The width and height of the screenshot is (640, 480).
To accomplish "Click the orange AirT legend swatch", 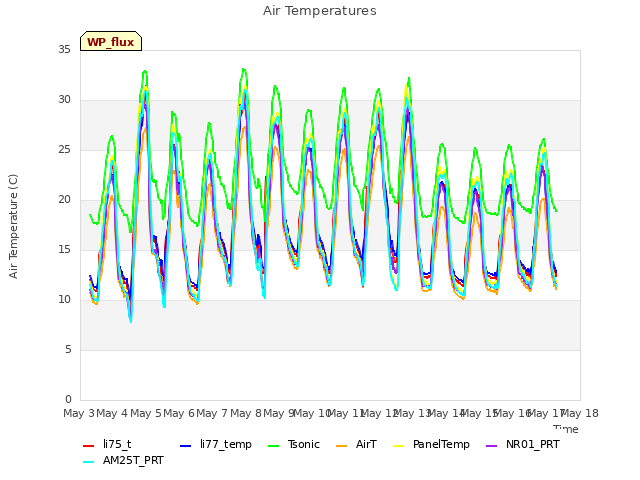I will [x=342, y=446].
